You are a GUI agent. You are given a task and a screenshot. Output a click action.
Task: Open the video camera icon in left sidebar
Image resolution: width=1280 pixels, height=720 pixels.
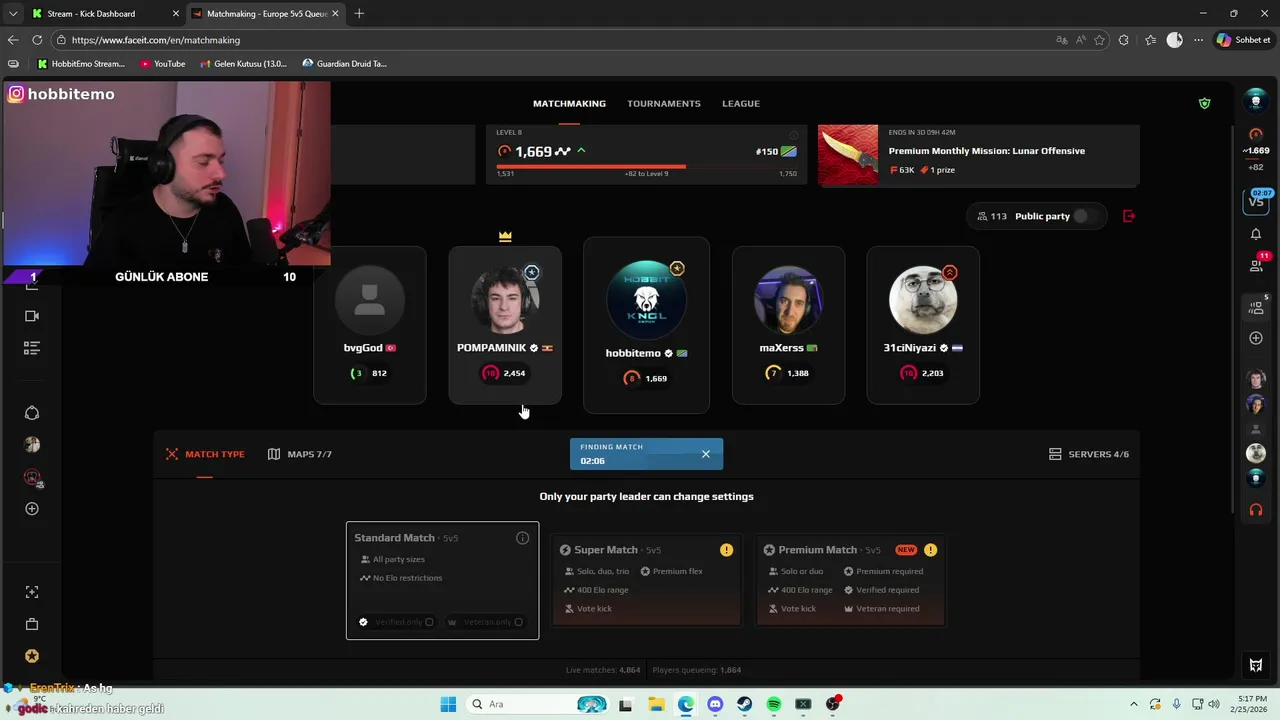(x=32, y=316)
